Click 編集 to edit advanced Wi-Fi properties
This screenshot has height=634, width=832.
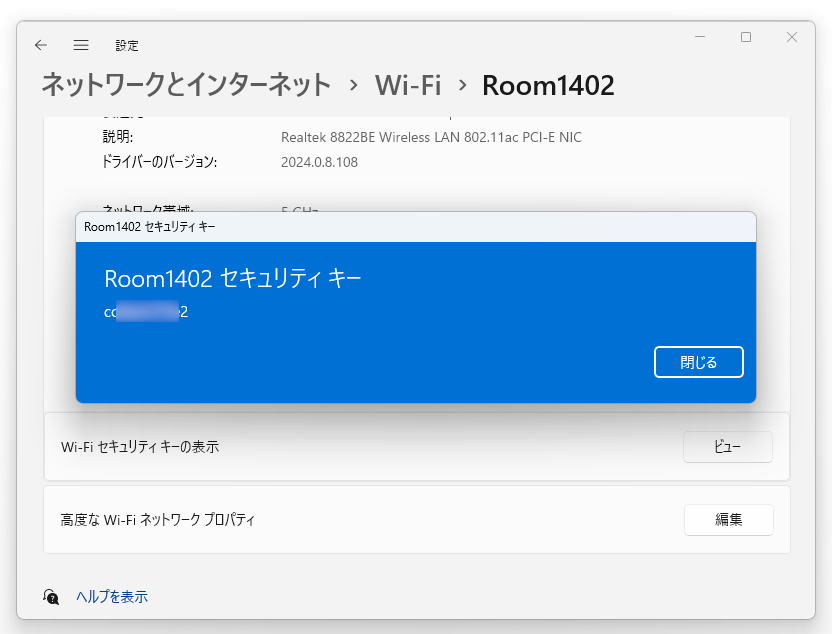(728, 520)
